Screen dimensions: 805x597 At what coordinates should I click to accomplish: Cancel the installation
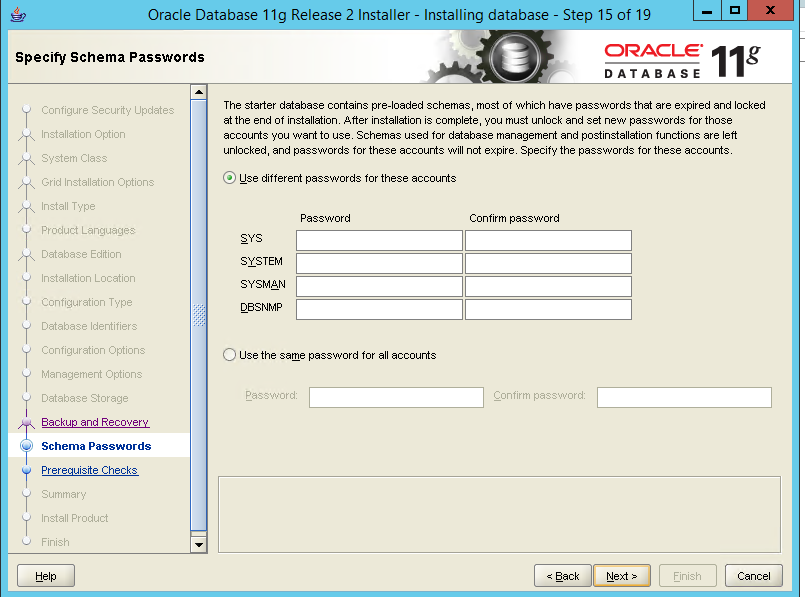tap(754, 576)
